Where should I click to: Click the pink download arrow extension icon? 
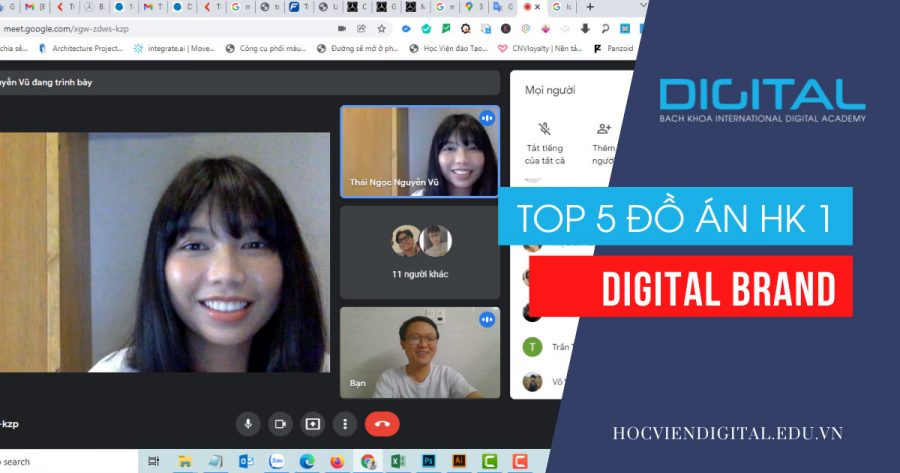click(x=545, y=29)
